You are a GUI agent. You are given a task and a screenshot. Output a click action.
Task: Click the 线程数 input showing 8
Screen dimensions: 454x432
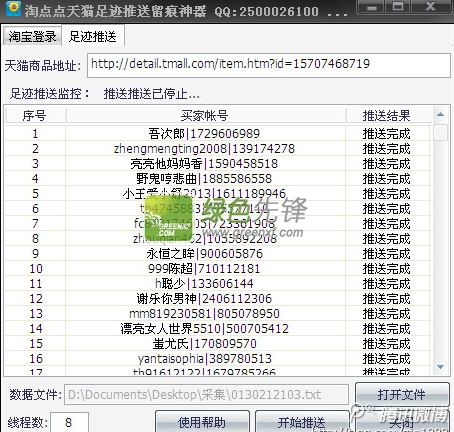point(69,422)
